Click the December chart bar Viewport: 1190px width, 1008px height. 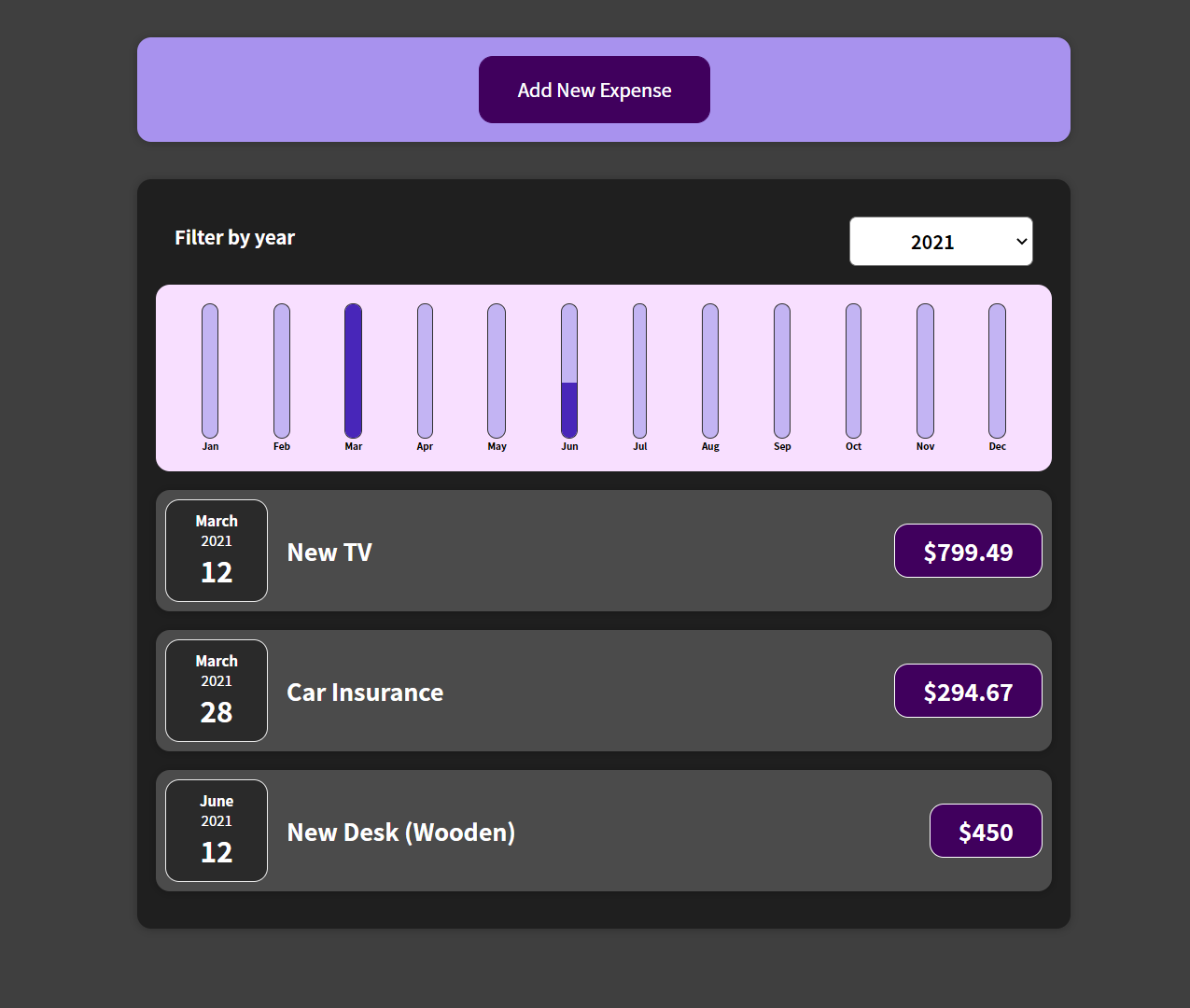click(997, 370)
